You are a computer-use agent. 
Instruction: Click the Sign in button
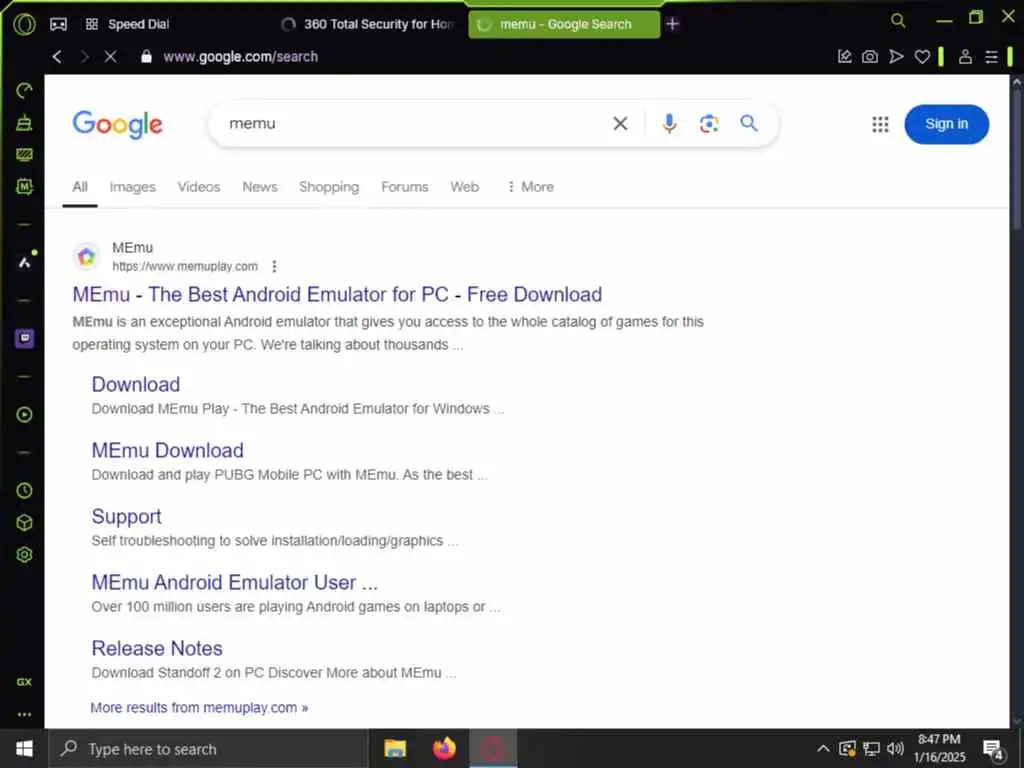point(946,124)
